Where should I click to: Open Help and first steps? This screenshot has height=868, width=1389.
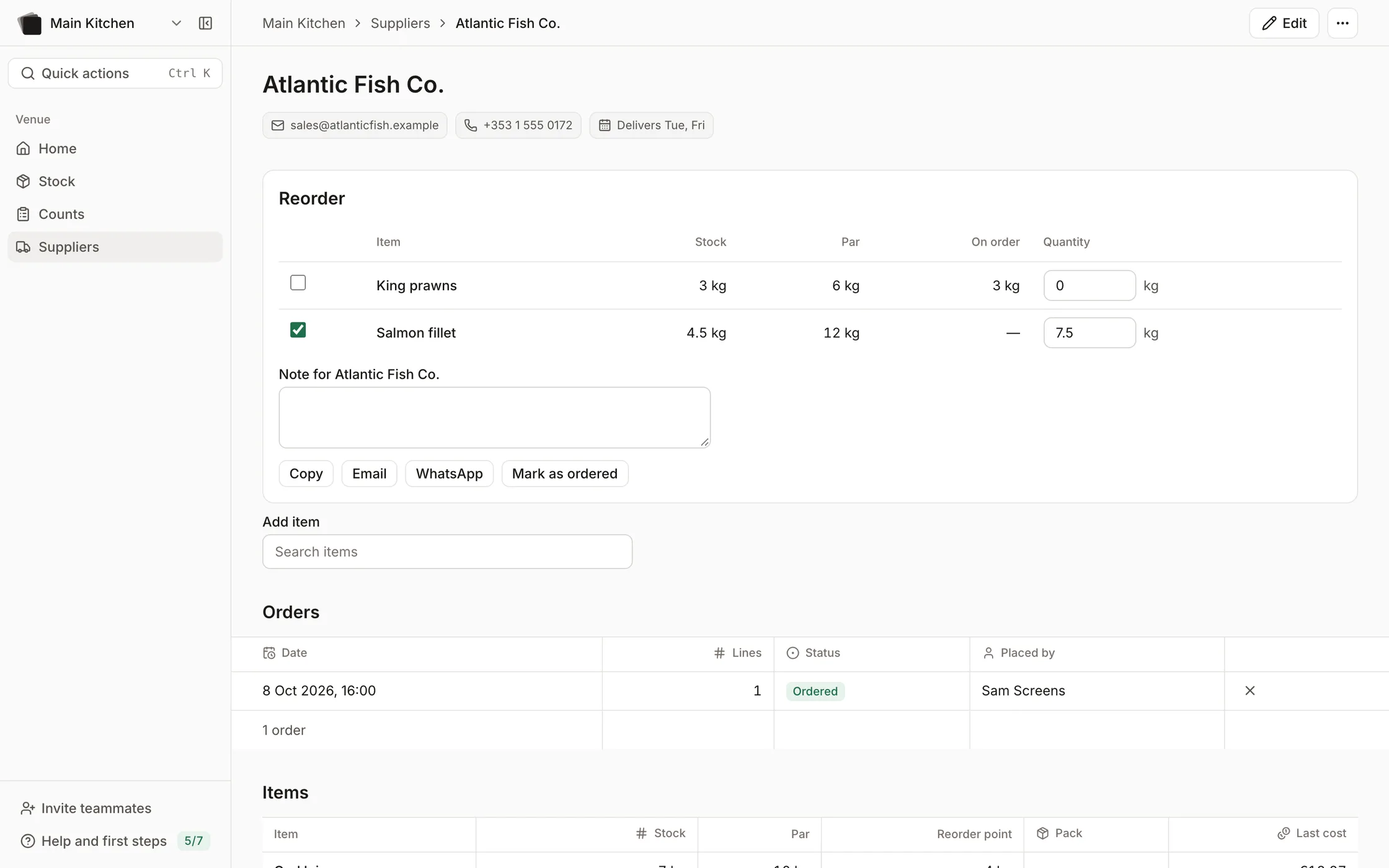point(104,841)
